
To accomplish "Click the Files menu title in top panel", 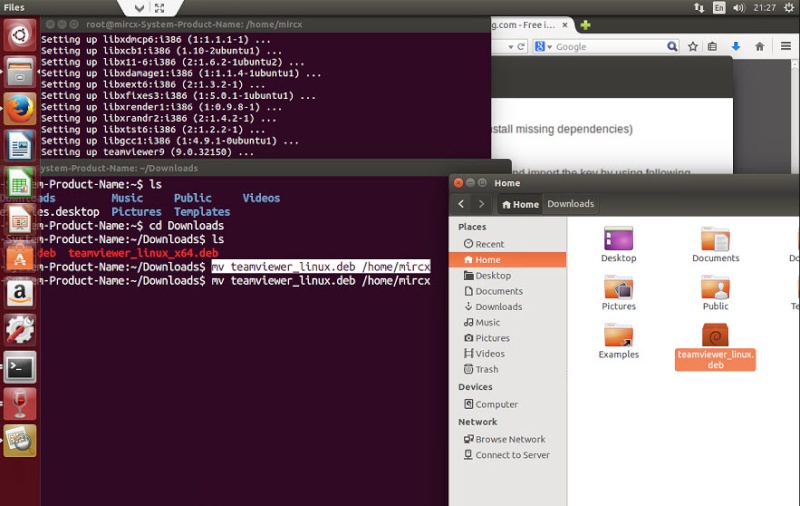I will click(x=14, y=7).
